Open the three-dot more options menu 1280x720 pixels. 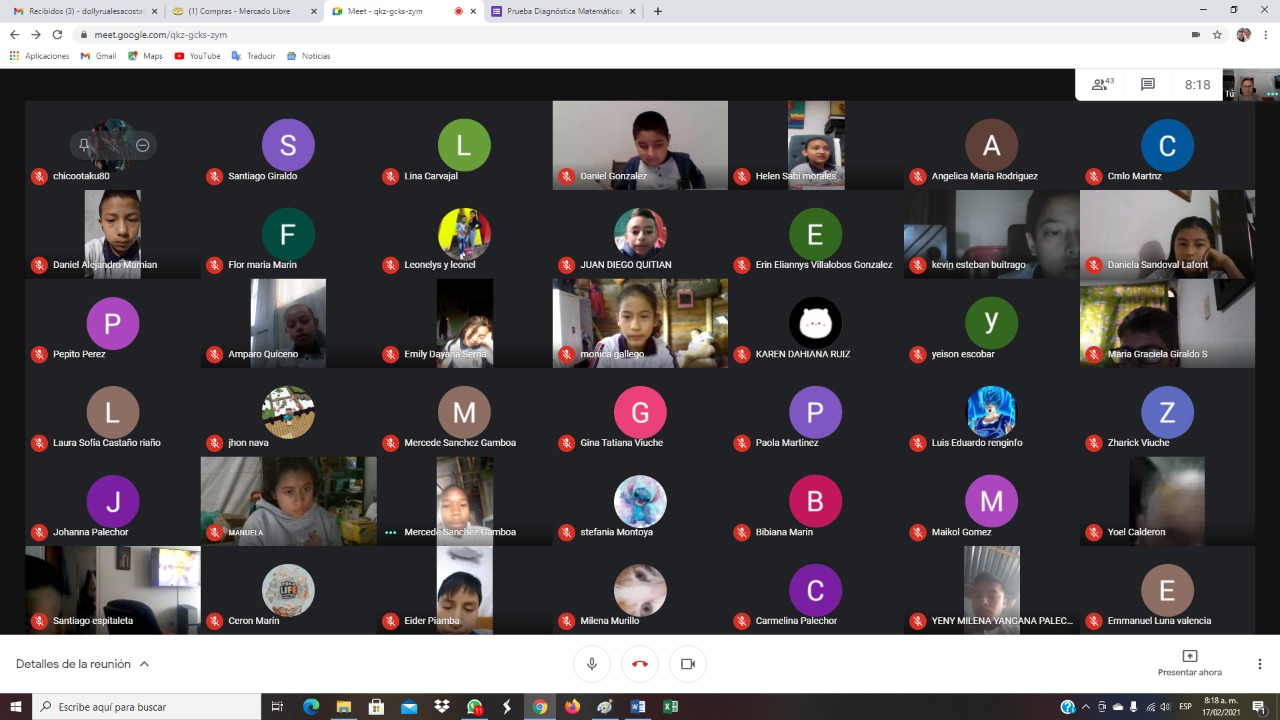(1259, 664)
